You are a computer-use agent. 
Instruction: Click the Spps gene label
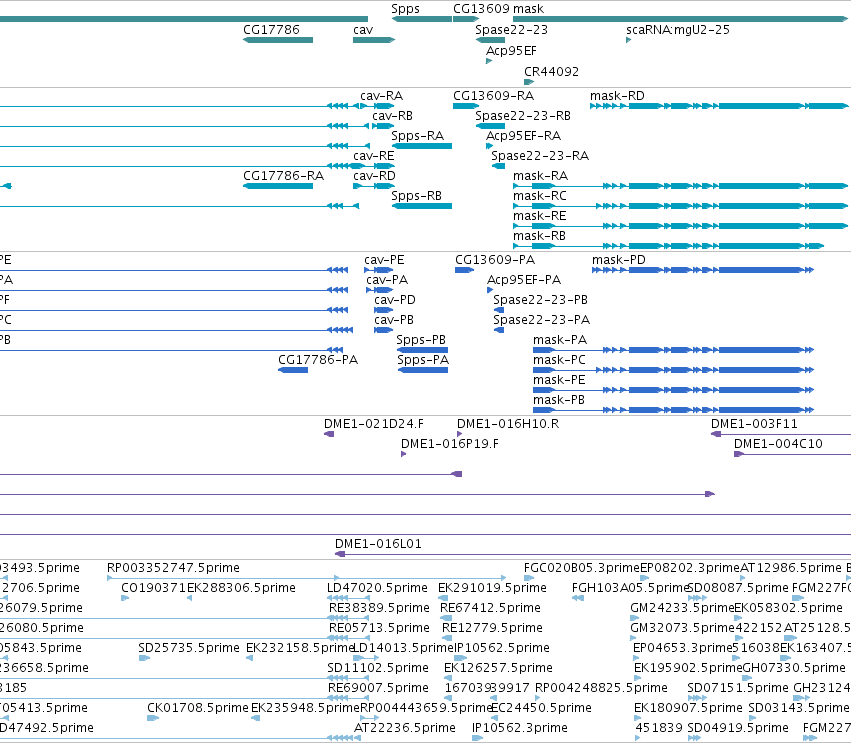tap(405, 9)
